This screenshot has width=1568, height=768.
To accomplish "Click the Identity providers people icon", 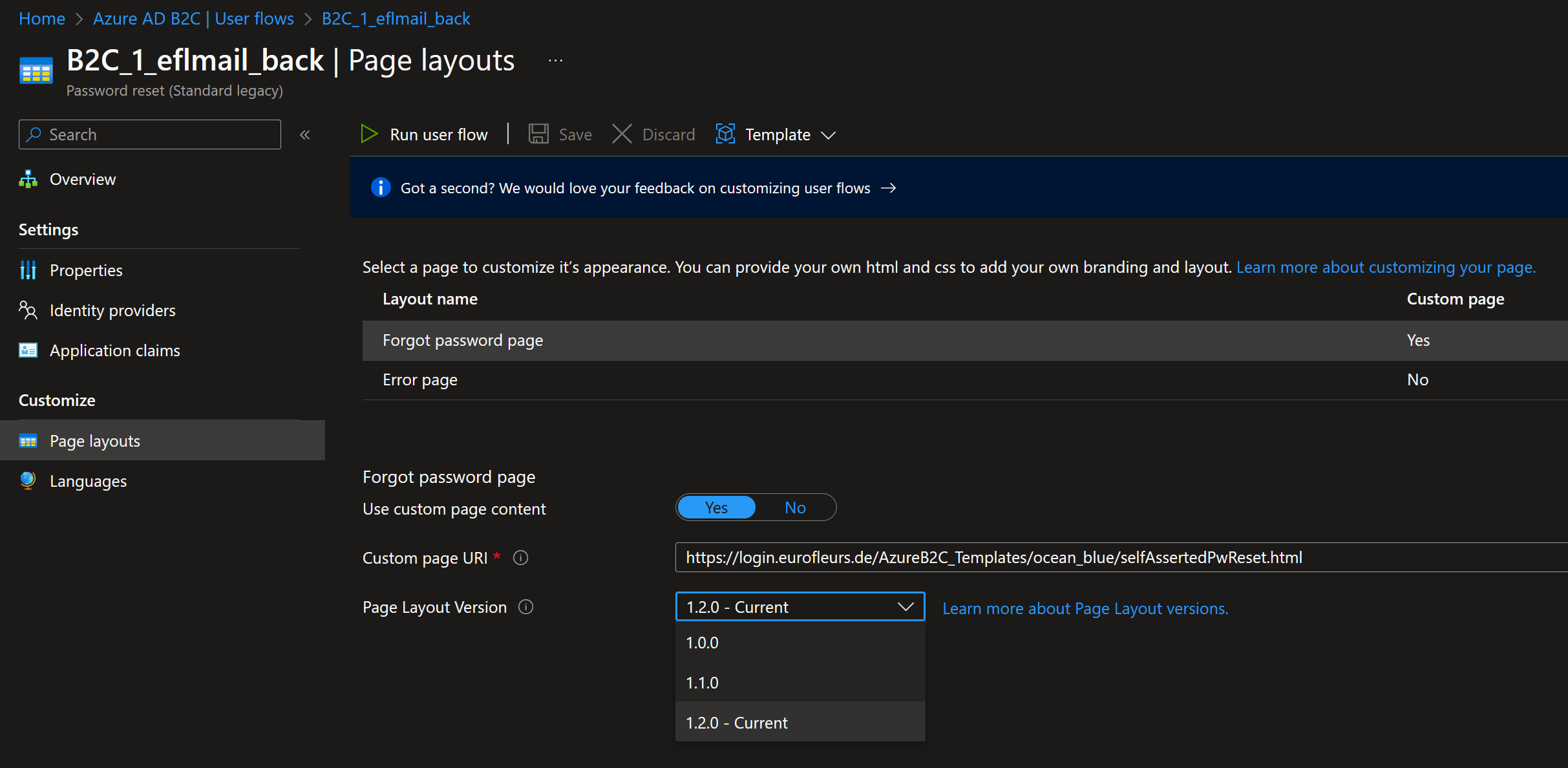I will pyautogui.click(x=28, y=310).
